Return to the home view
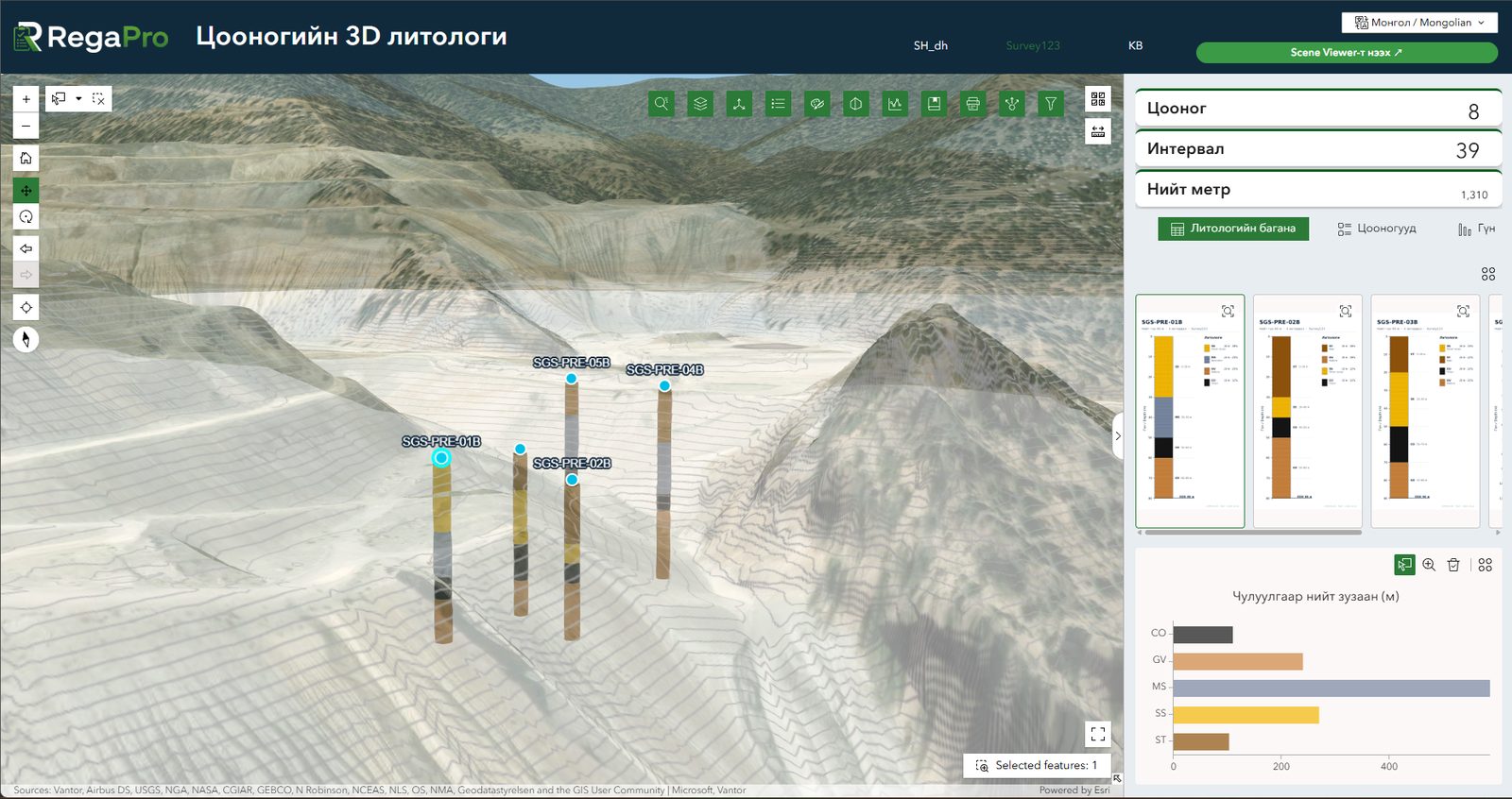The image size is (1512, 799). 26,158
